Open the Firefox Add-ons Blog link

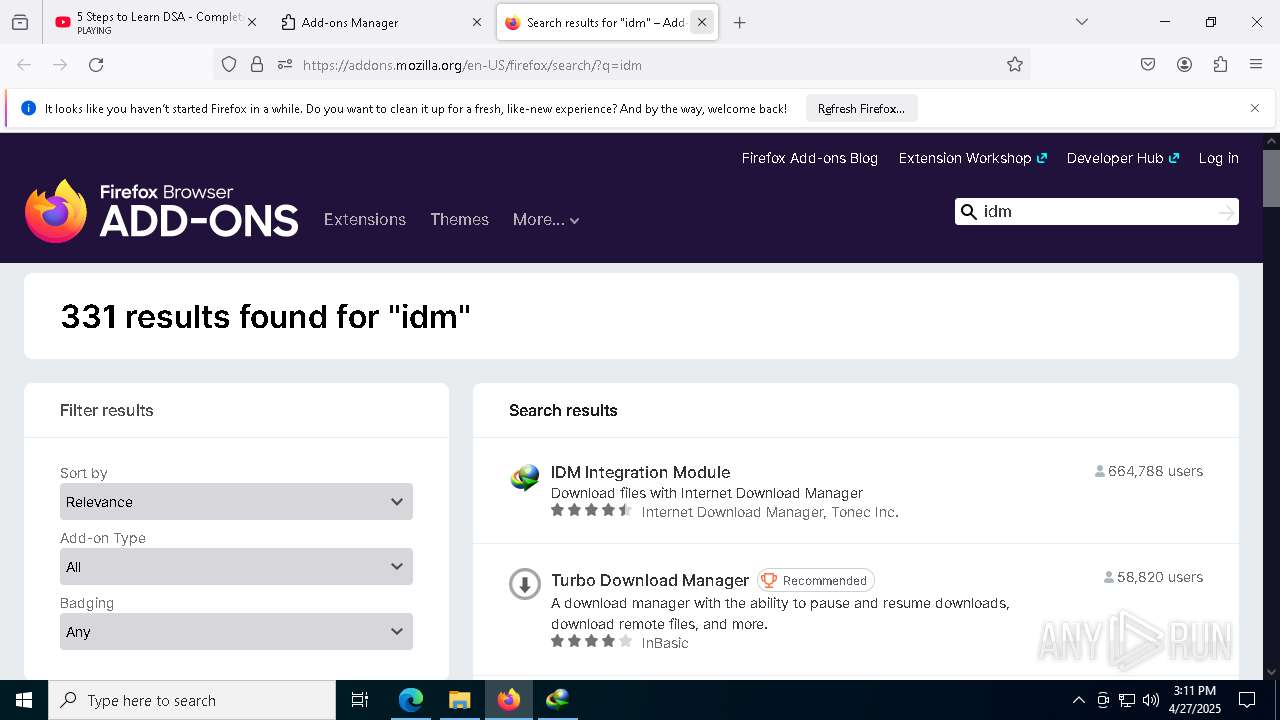click(810, 158)
